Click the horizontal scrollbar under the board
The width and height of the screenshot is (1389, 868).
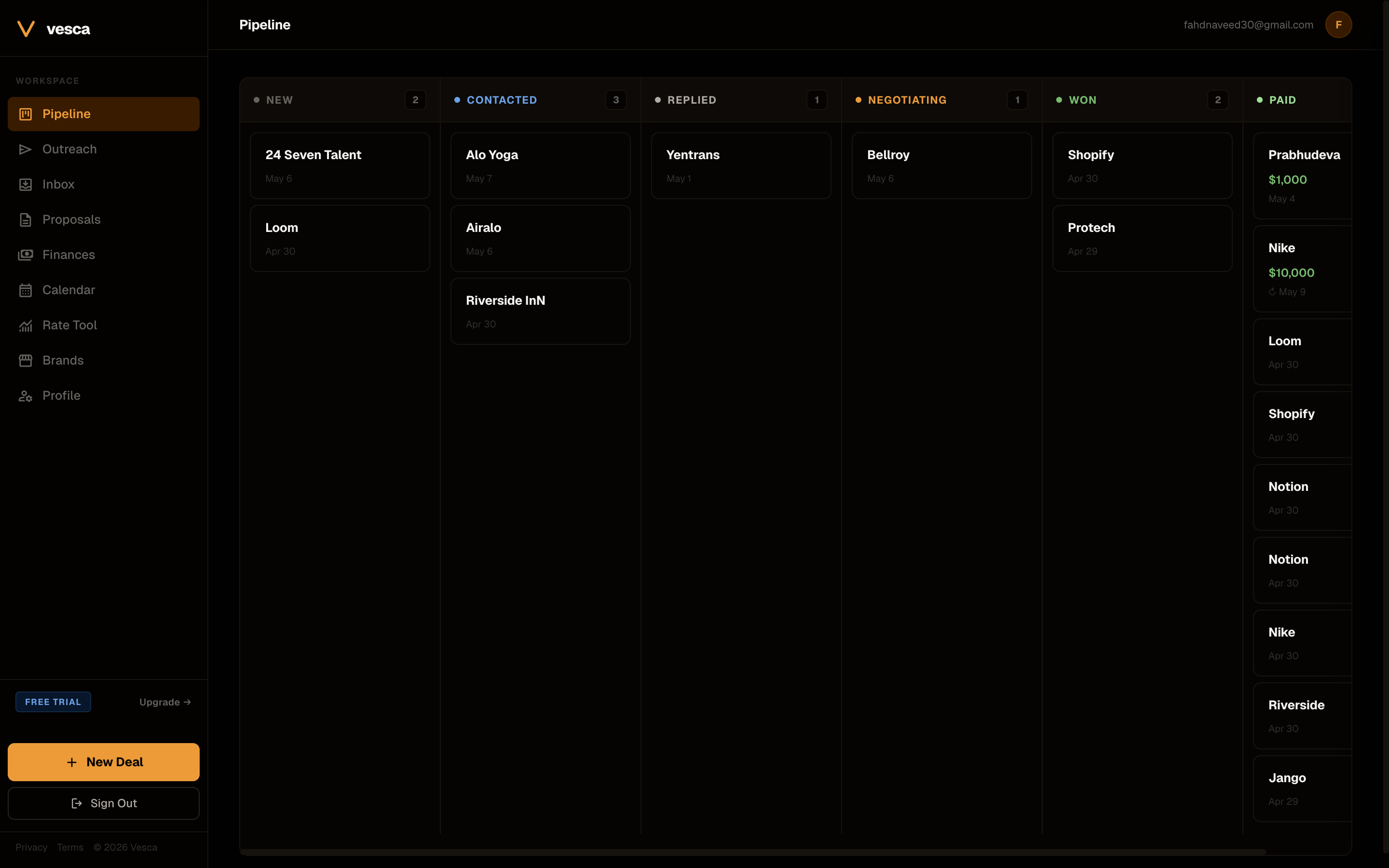752,852
